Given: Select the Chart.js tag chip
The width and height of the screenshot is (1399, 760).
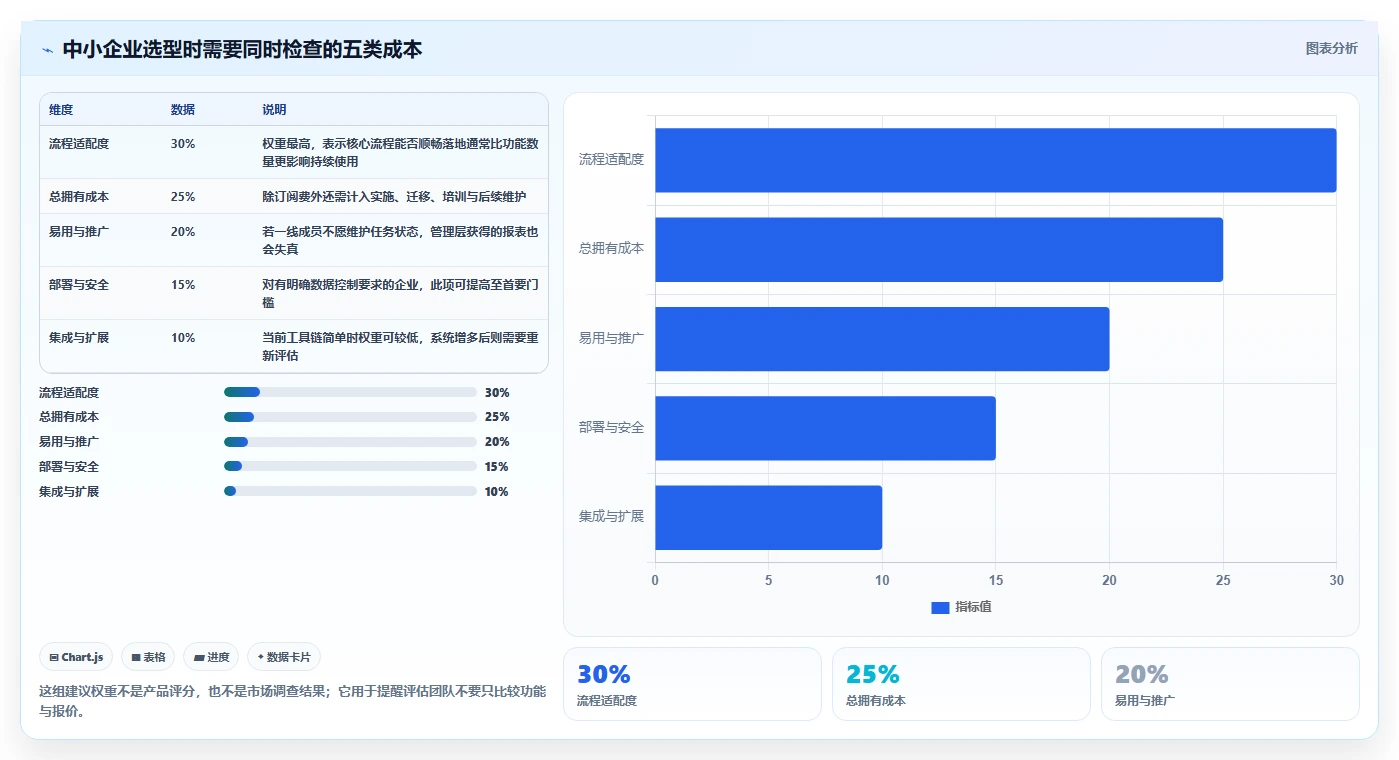Looking at the screenshot, I should [x=77, y=657].
